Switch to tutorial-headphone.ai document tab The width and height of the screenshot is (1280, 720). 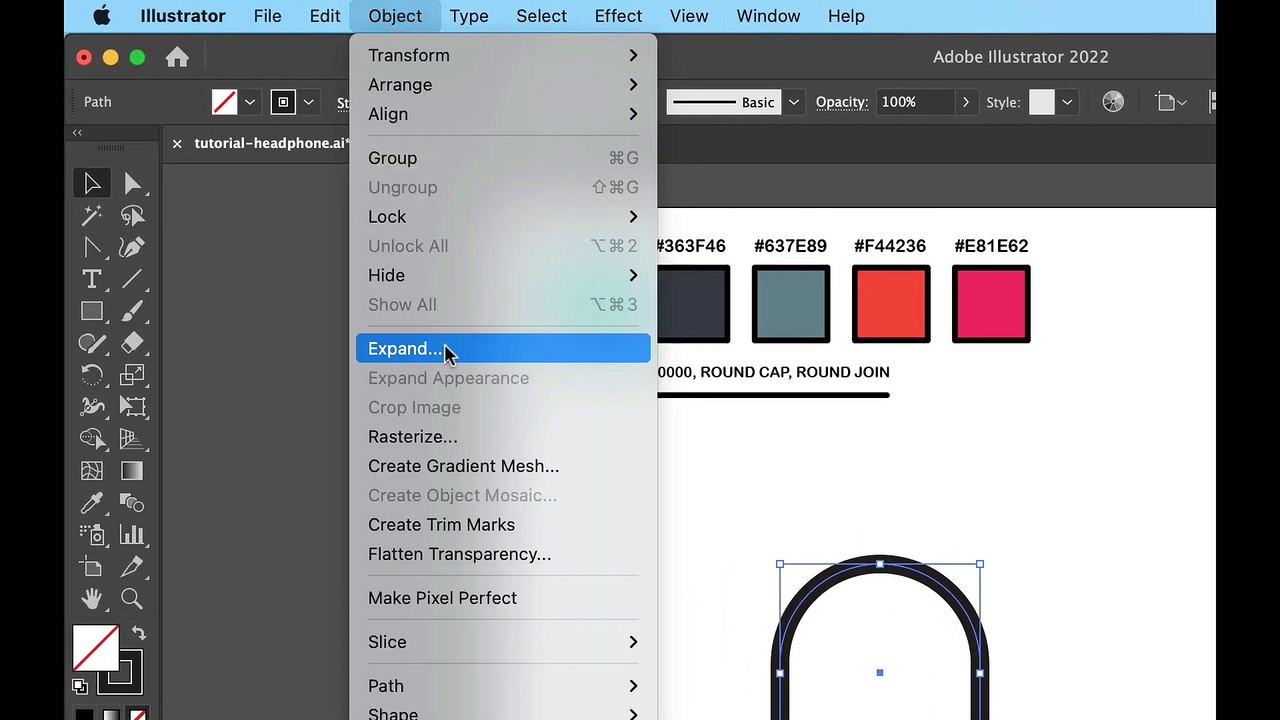tap(270, 143)
